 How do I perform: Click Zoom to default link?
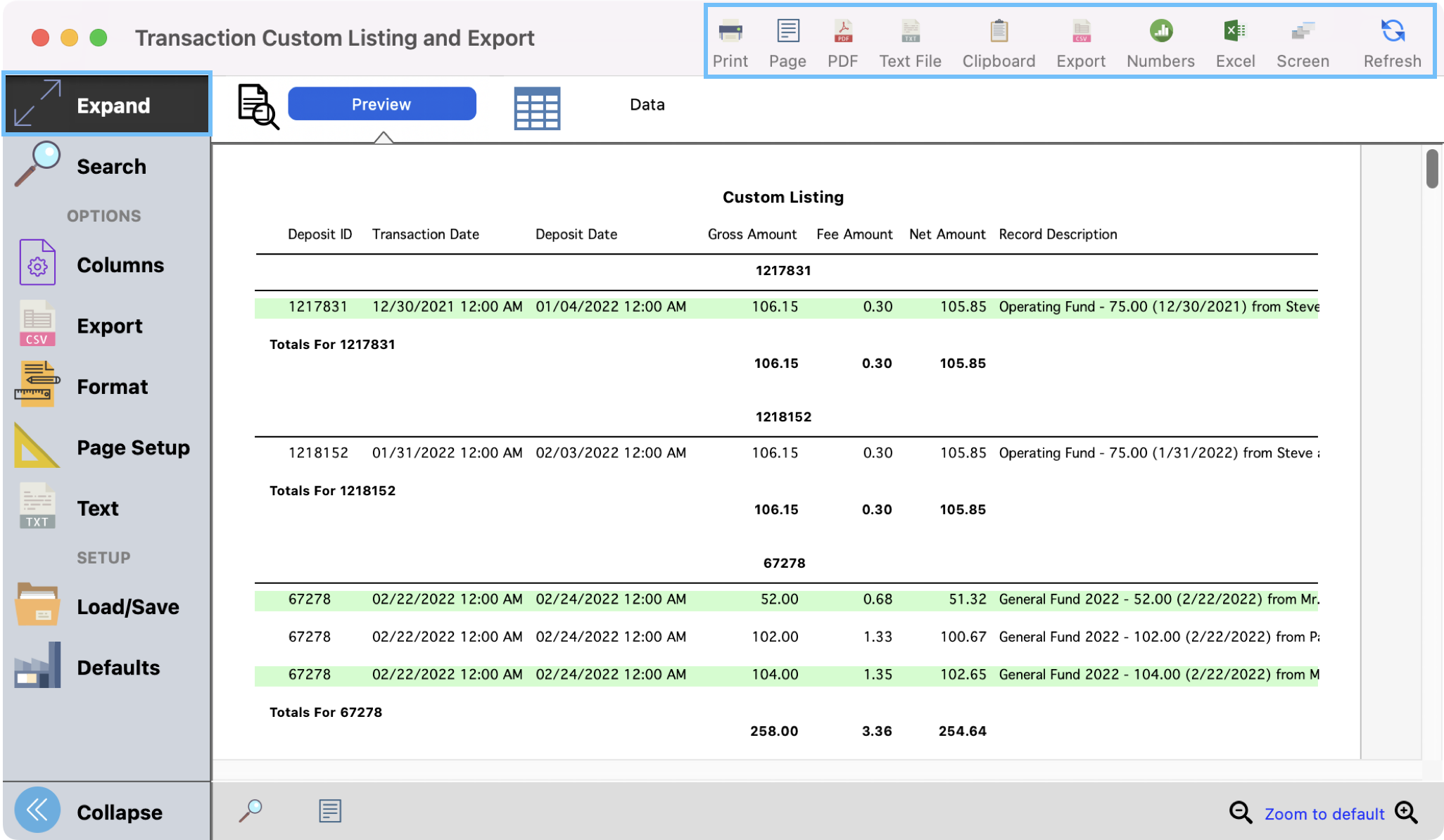pos(1324,814)
